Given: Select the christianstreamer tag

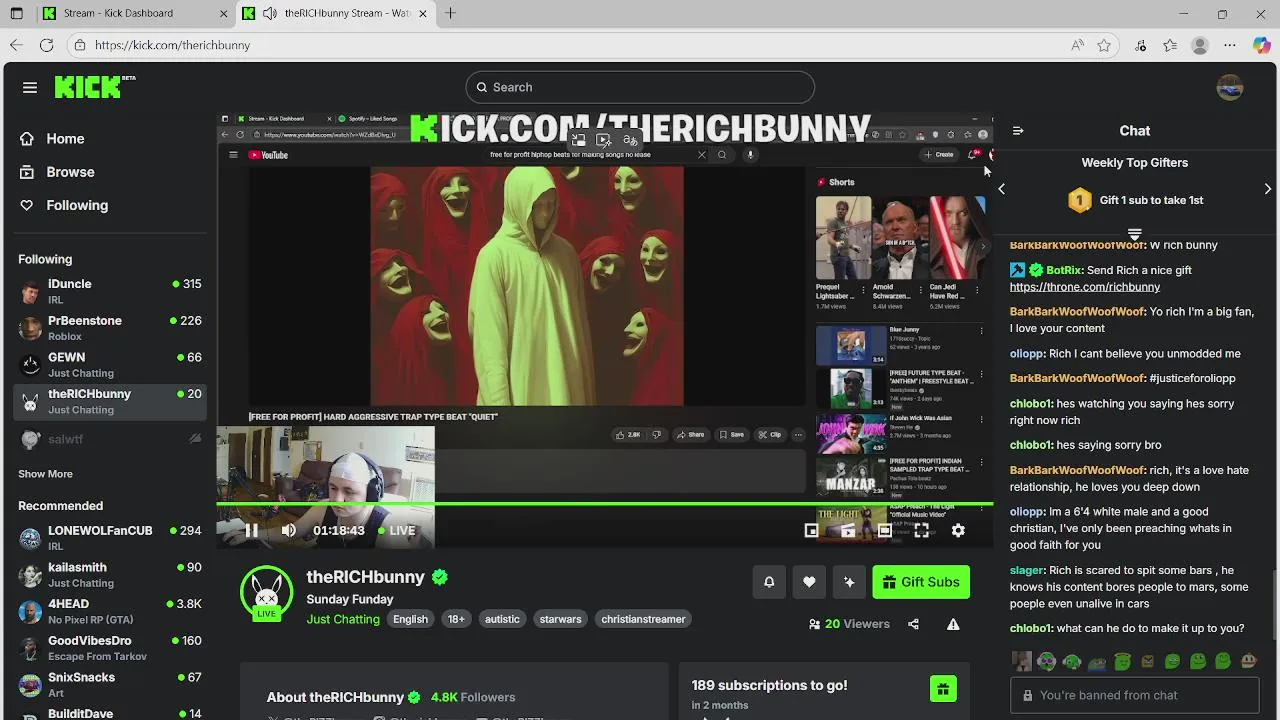Looking at the screenshot, I should 643,619.
